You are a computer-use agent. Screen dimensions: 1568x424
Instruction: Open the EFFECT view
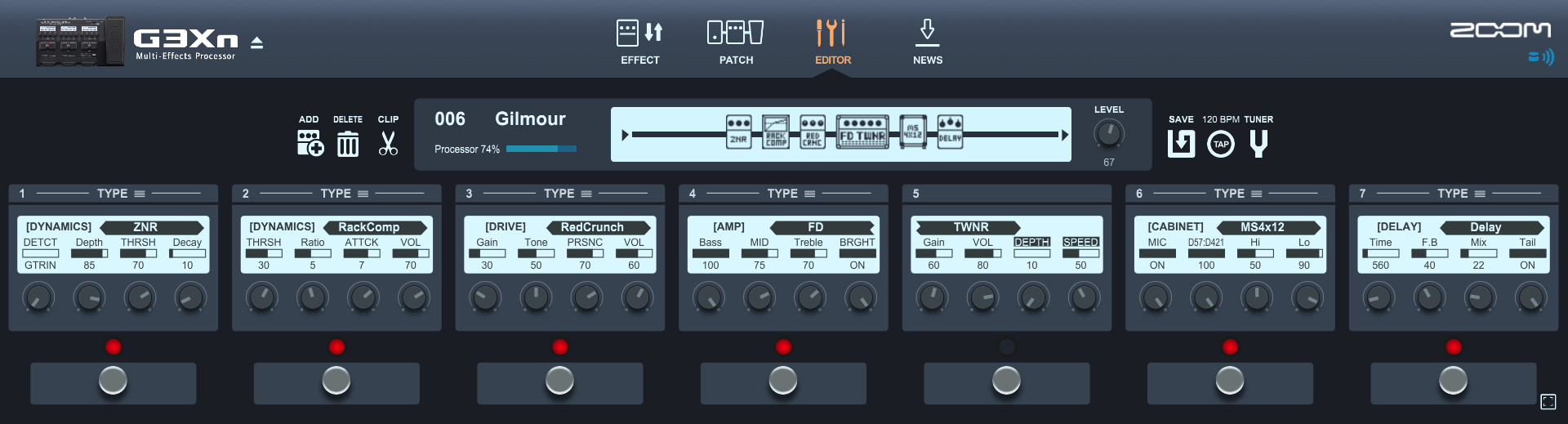639,42
